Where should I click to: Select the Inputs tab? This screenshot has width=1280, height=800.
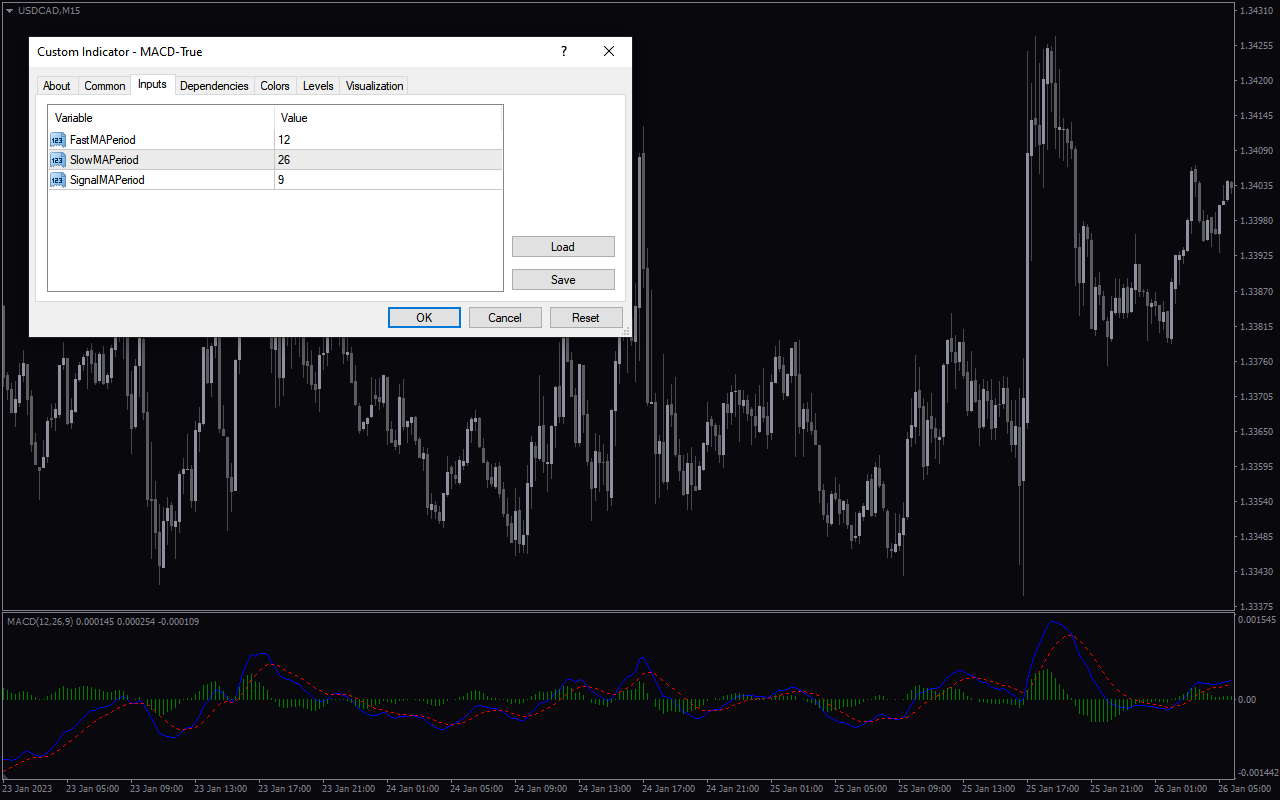point(152,85)
